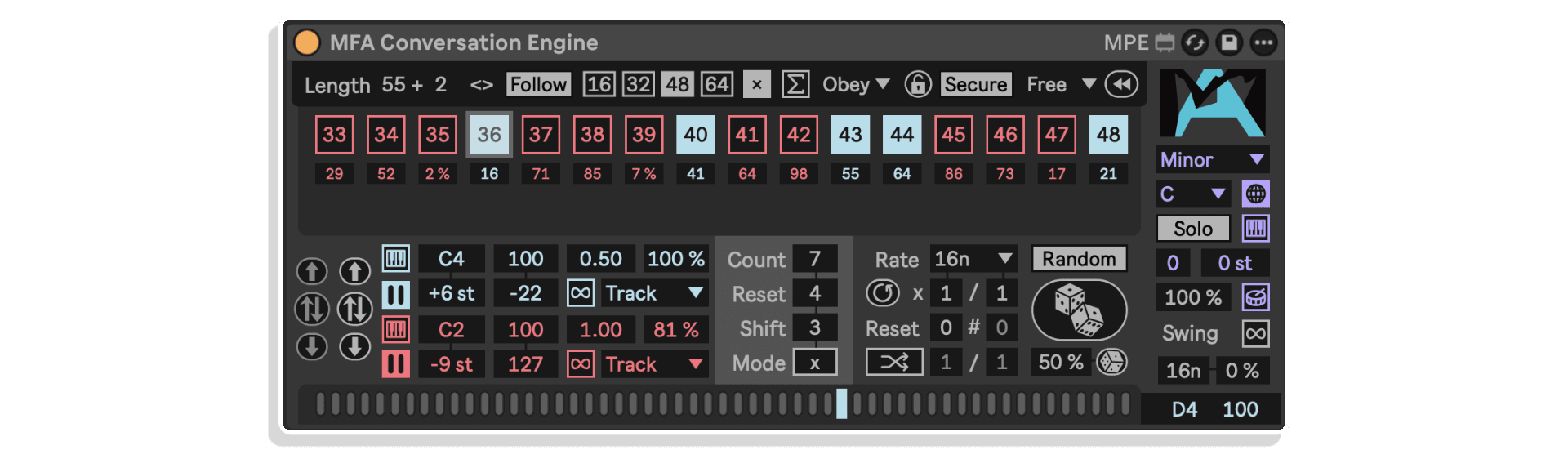The width and height of the screenshot is (1568, 450).
Task: Open the Free mode dropdown
Action: coord(1061,84)
